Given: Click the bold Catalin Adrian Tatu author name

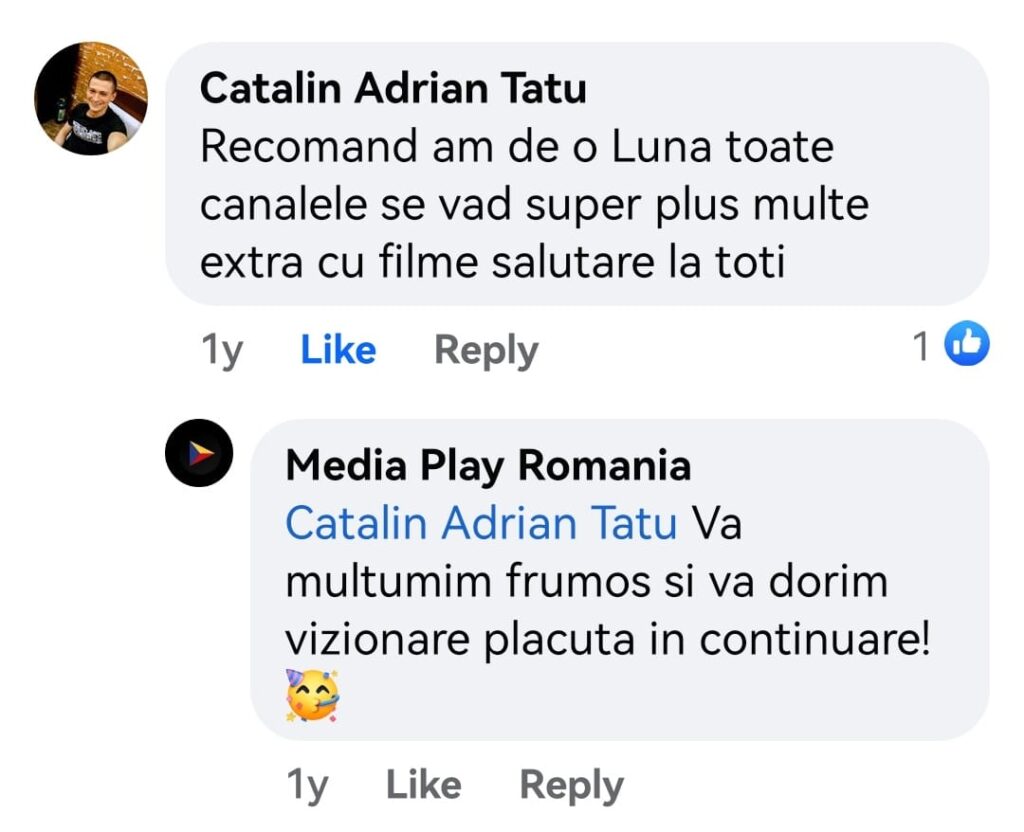Looking at the screenshot, I should 393,88.
